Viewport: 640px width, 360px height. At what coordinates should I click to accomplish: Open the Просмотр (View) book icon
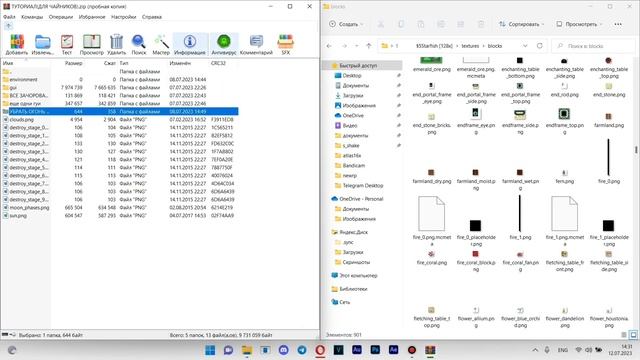[92, 44]
